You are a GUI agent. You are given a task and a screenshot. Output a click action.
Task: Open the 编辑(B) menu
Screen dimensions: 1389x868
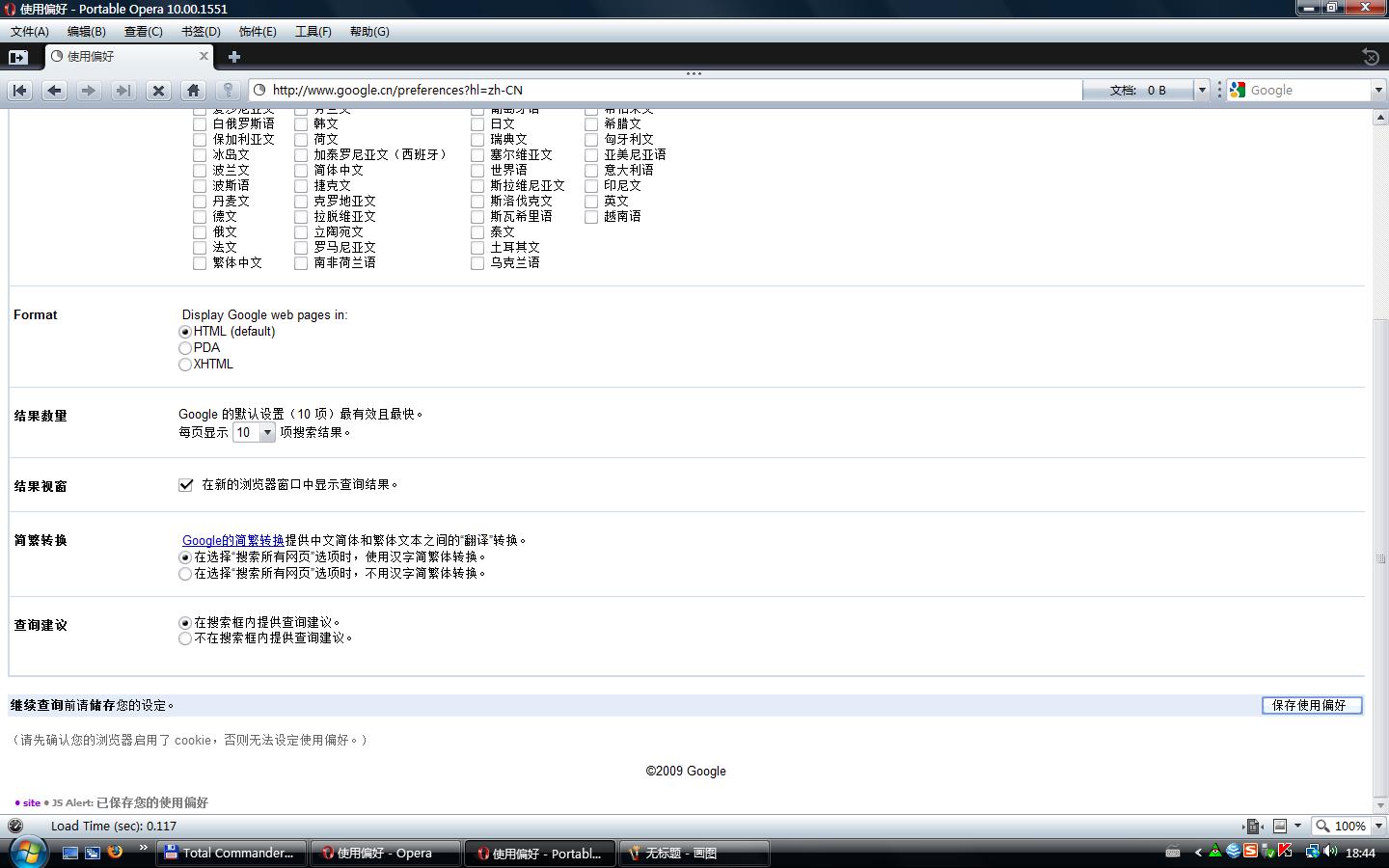[x=87, y=31]
